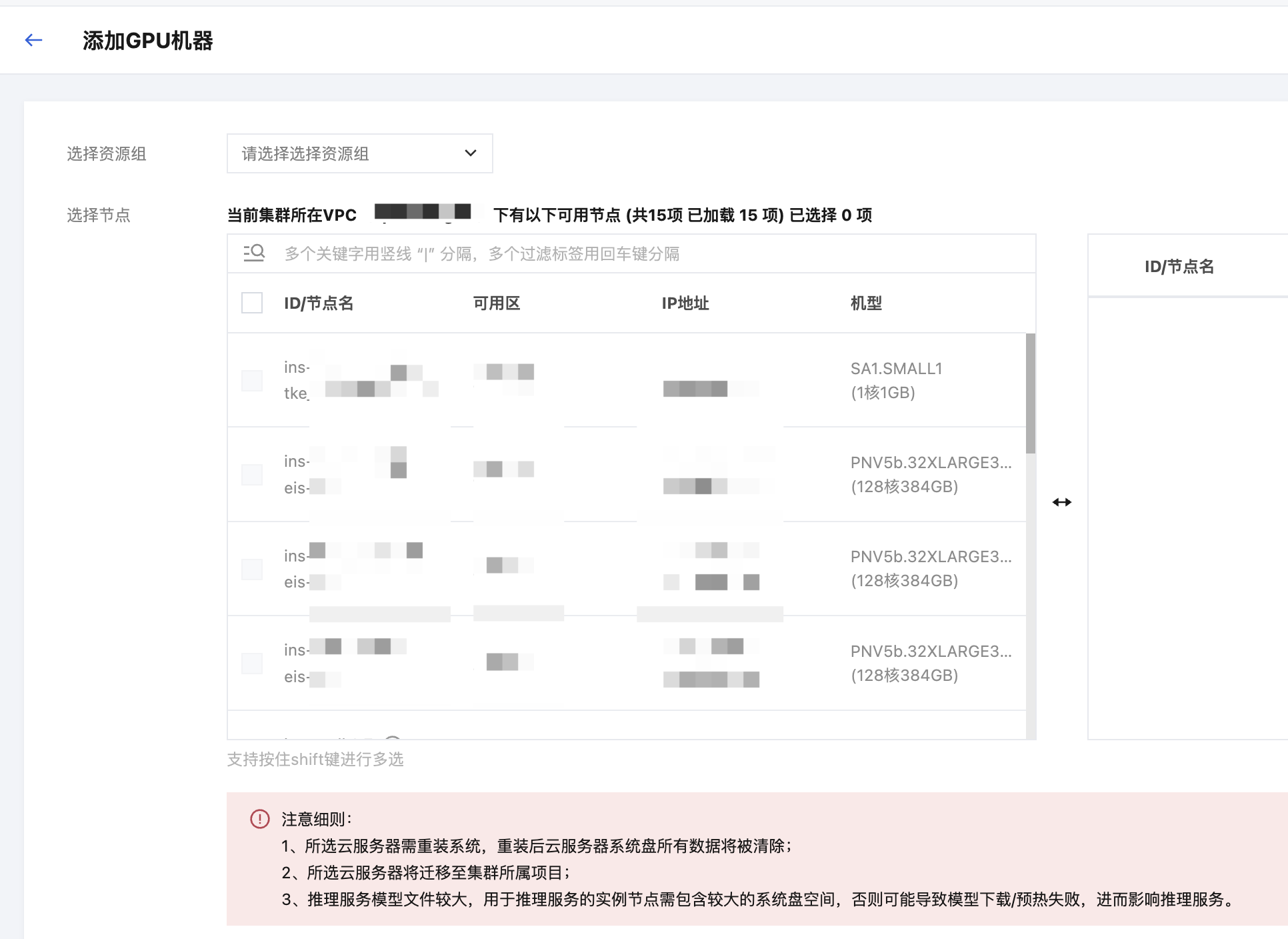Viewport: 1288px width, 939px height.
Task: Toggle the select-all checkbox in table header
Action: click(252, 303)
